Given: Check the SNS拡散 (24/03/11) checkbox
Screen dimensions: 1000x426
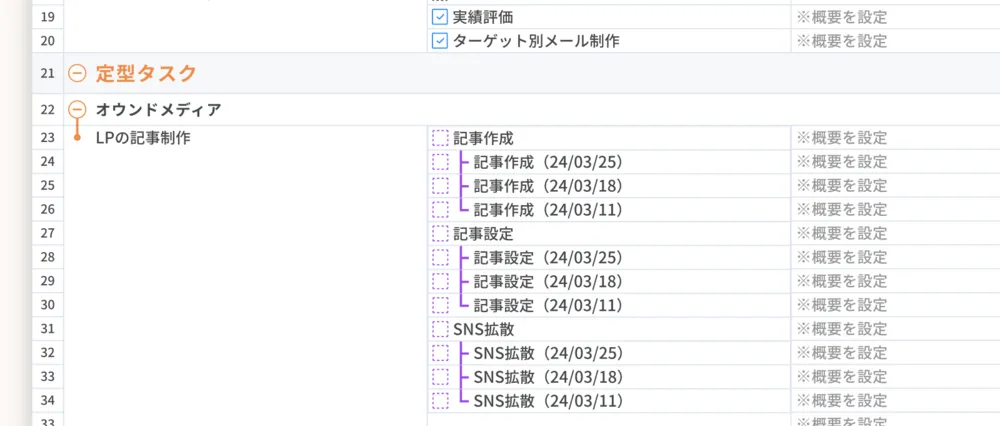Looking at the screenshot, I should pos(440,402).
